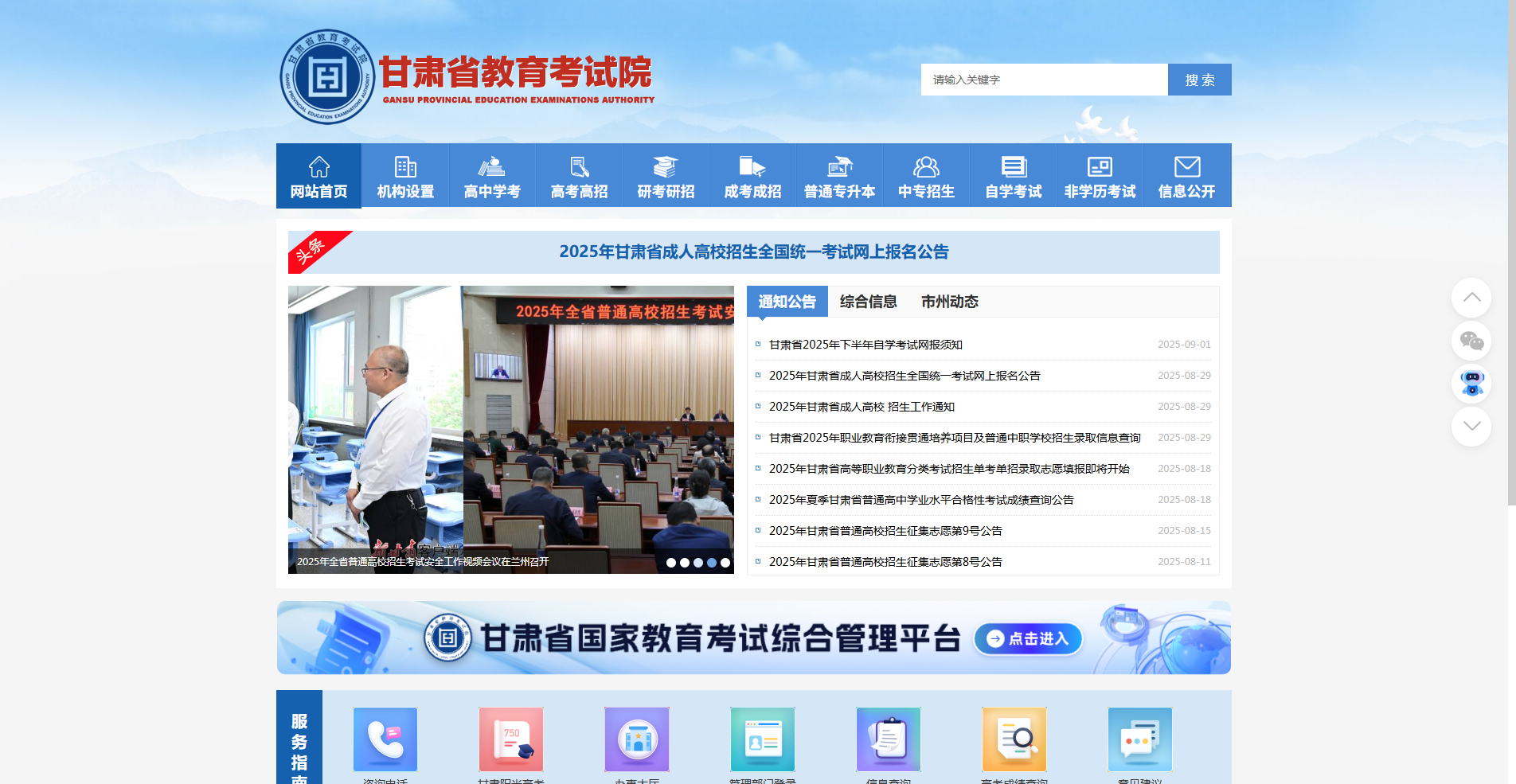The image size is (1516, 784).
Task: Click the WeChat icon in floating sidebar
Action: click(1472, 341)
